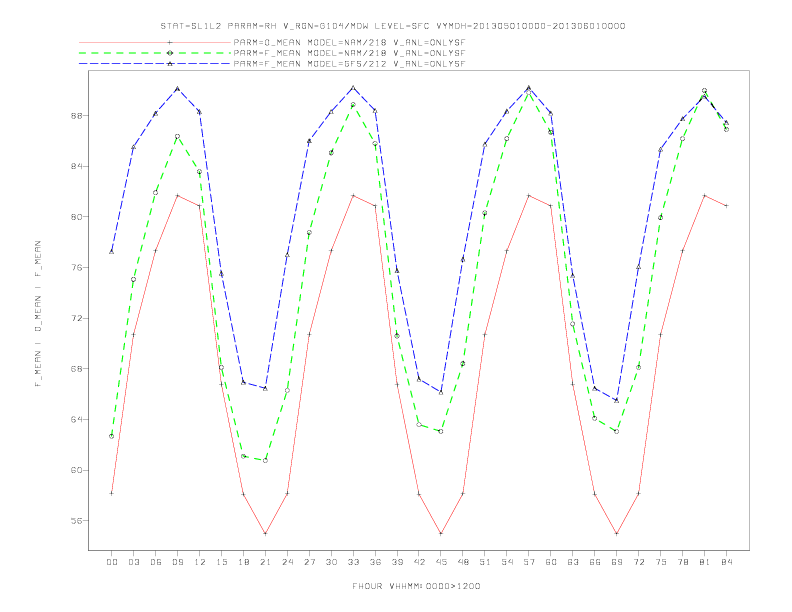Click x-axis tick label 72
This screenshot has height=612, width=792.
[x=638, y=562]
